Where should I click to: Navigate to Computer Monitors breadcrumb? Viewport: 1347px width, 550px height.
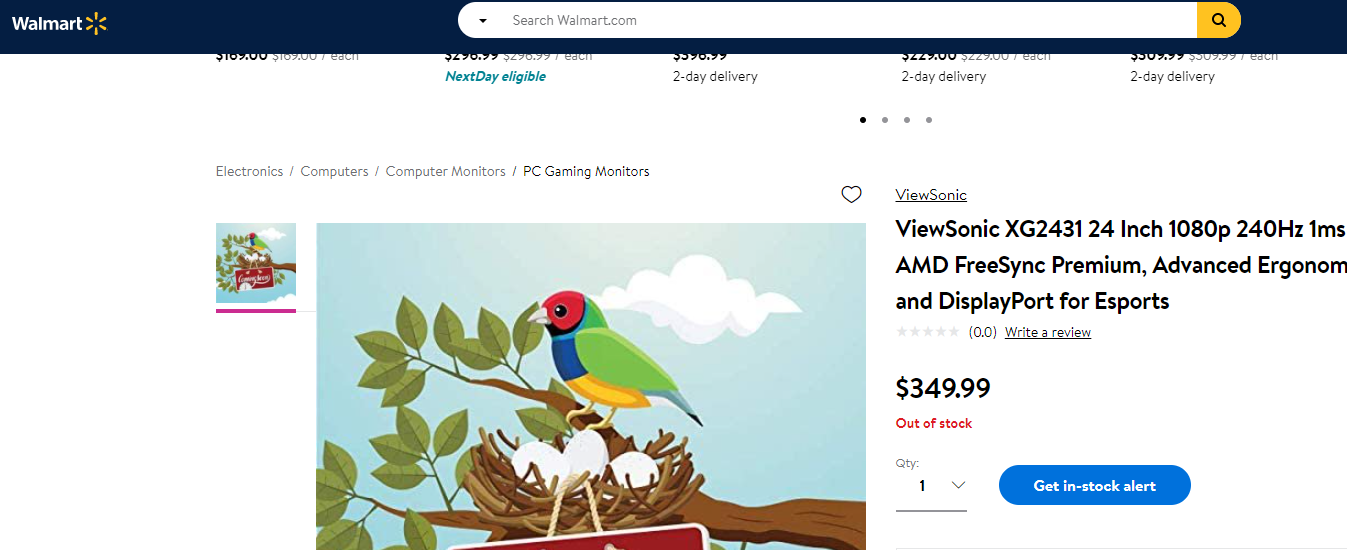coord(445,172)
